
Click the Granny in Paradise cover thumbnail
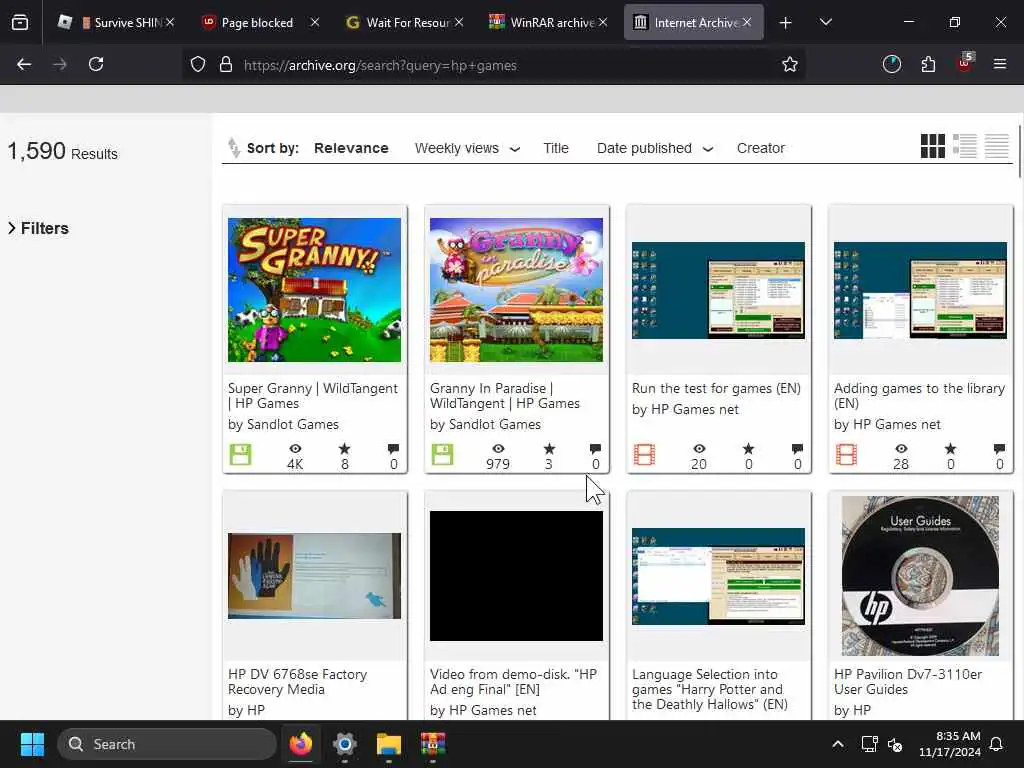(516, 290)
